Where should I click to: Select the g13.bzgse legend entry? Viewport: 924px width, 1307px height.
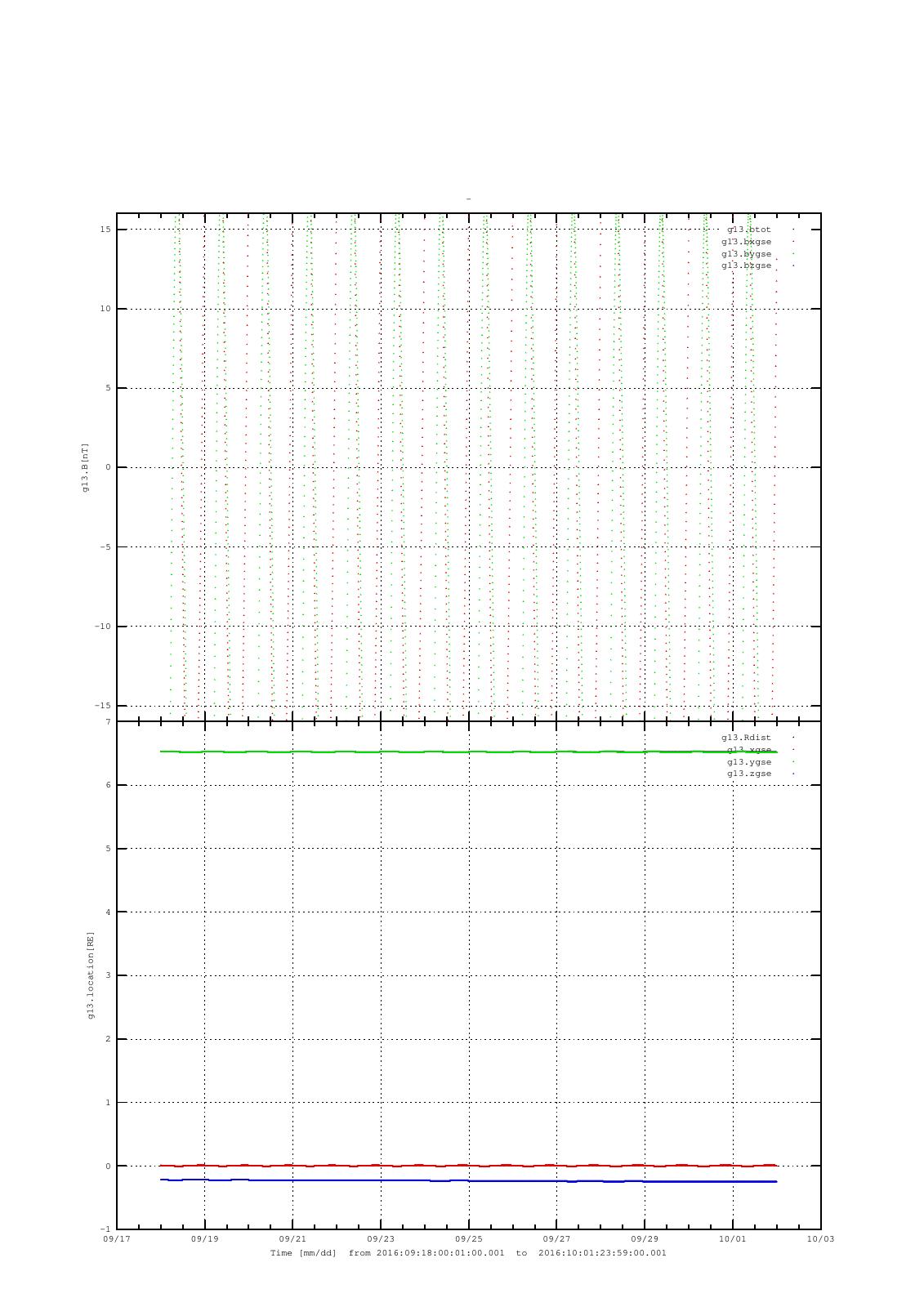coord(747,265)
